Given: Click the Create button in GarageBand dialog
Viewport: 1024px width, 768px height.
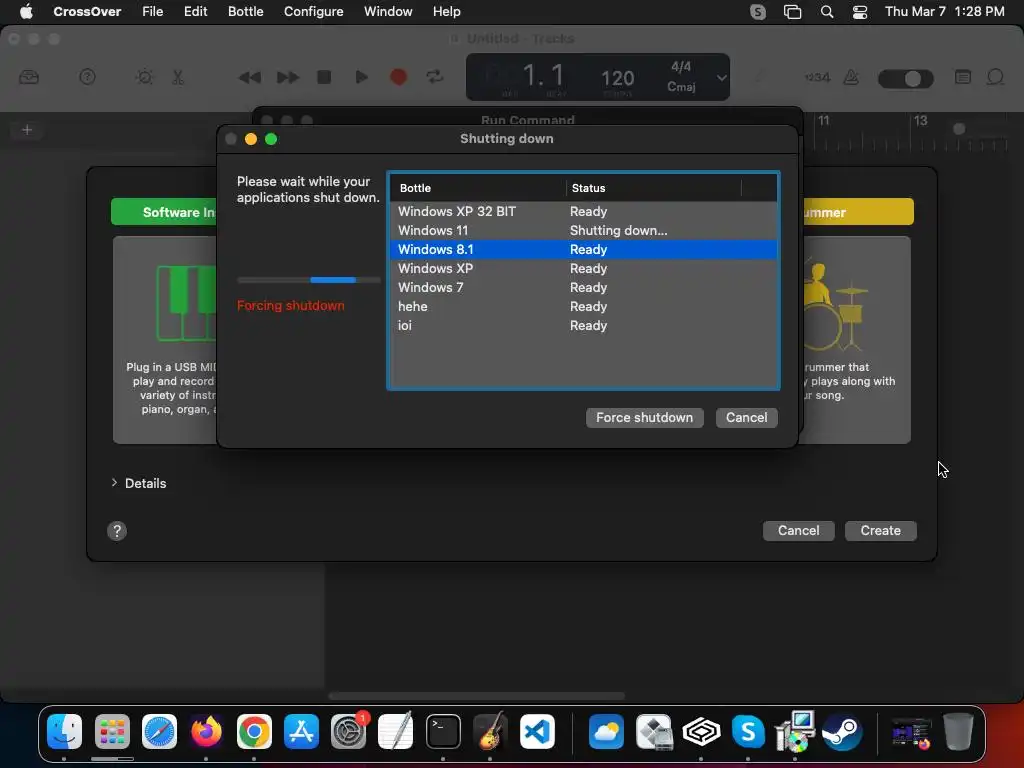Looking at the screenshot, I should point(880,530).
